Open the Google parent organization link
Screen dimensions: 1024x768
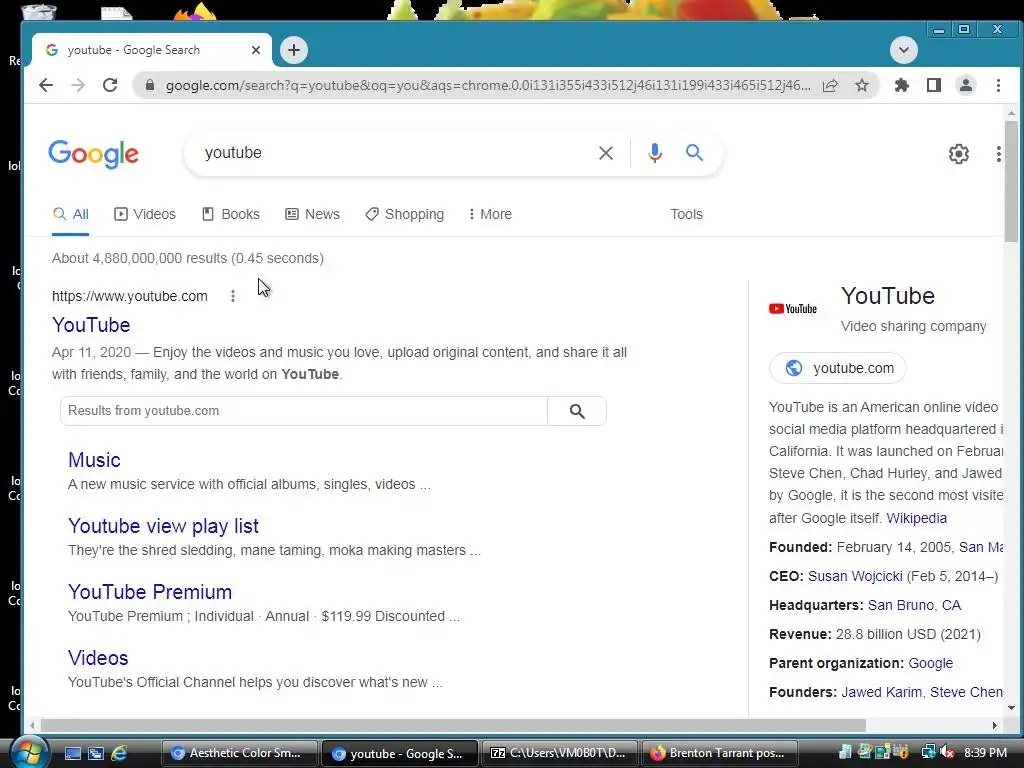(x=931, y=664)
